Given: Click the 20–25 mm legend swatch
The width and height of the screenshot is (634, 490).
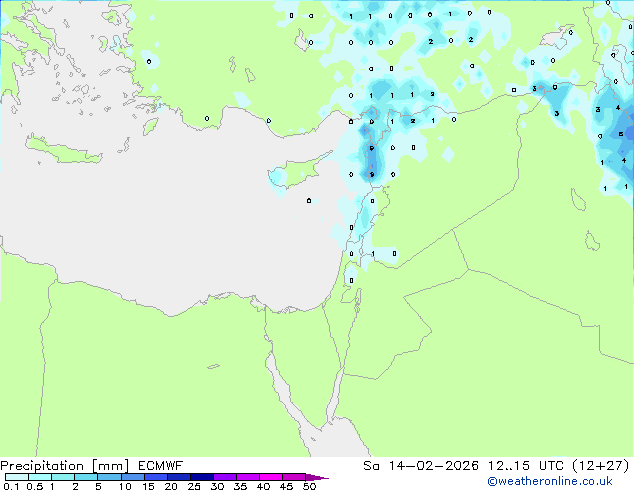Looking at the screenshot, I should 178,477.
